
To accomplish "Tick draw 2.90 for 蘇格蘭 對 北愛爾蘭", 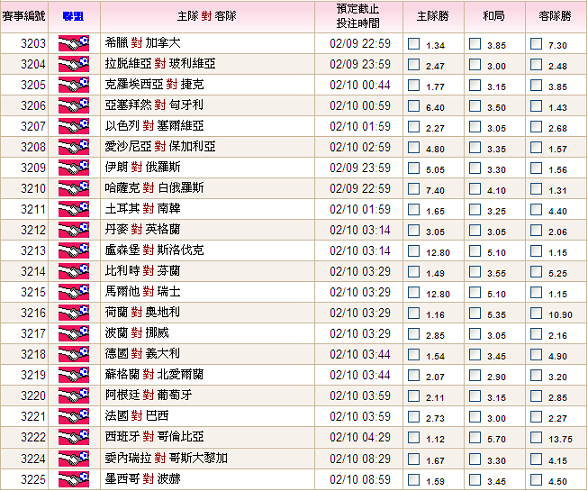I will click(x=475, y=375).
